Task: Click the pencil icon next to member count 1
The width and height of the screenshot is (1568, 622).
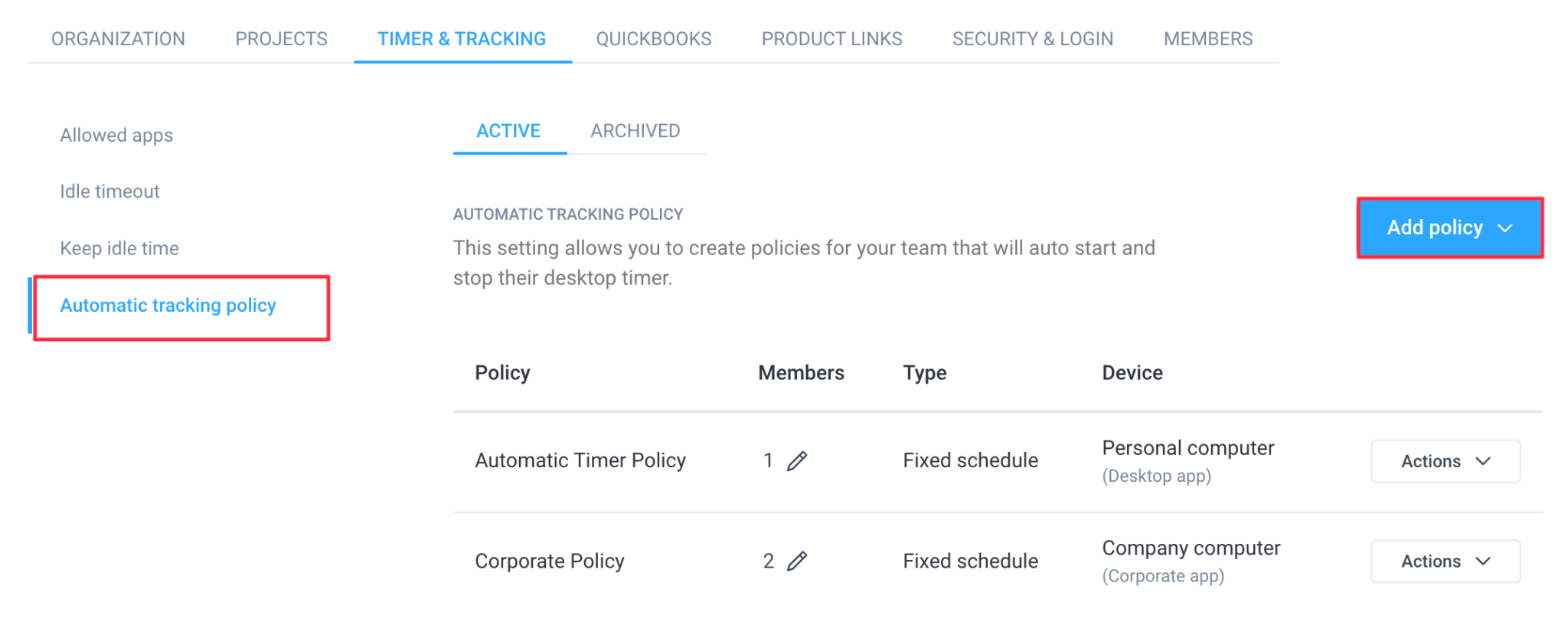Action: 797,460
